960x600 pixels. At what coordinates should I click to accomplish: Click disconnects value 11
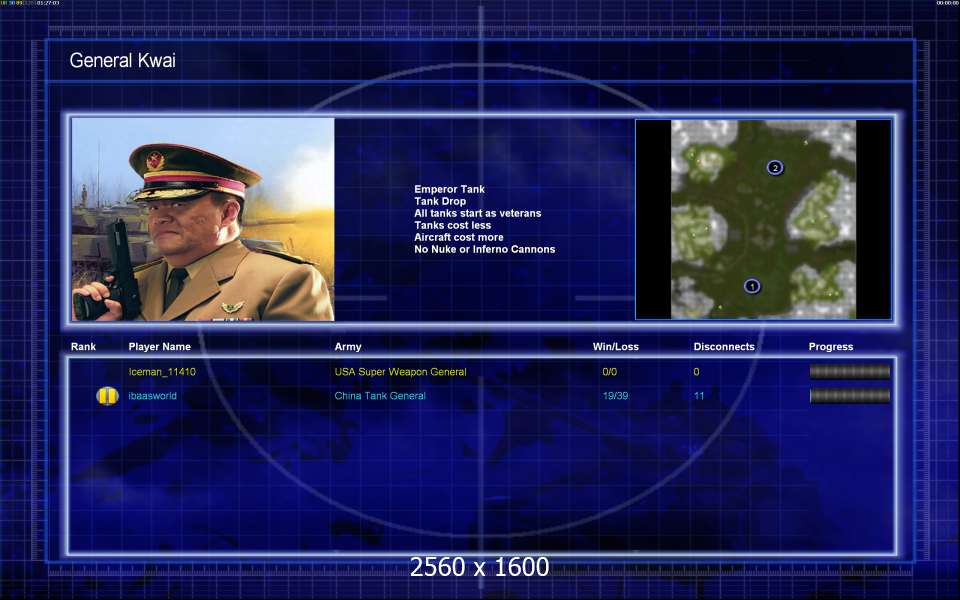tap(699, 396)
